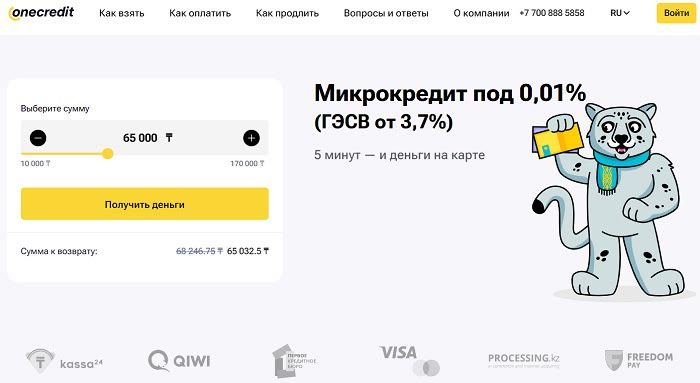
Task: Click the Получить деньги button
Action: [145, 204]
